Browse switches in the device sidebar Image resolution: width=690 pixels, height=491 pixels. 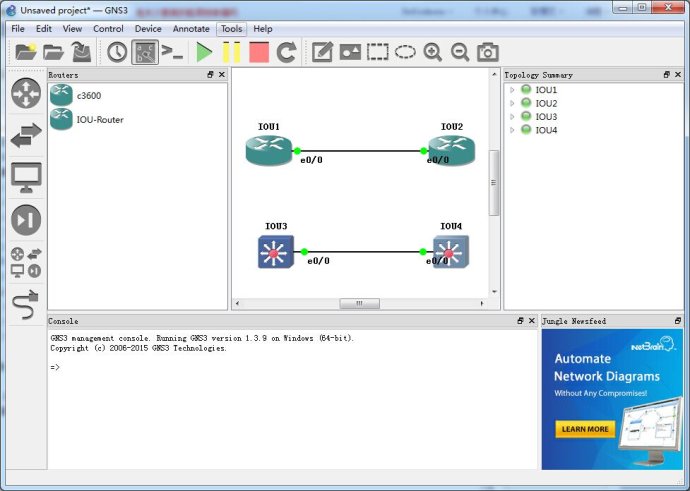click(26, 135)
